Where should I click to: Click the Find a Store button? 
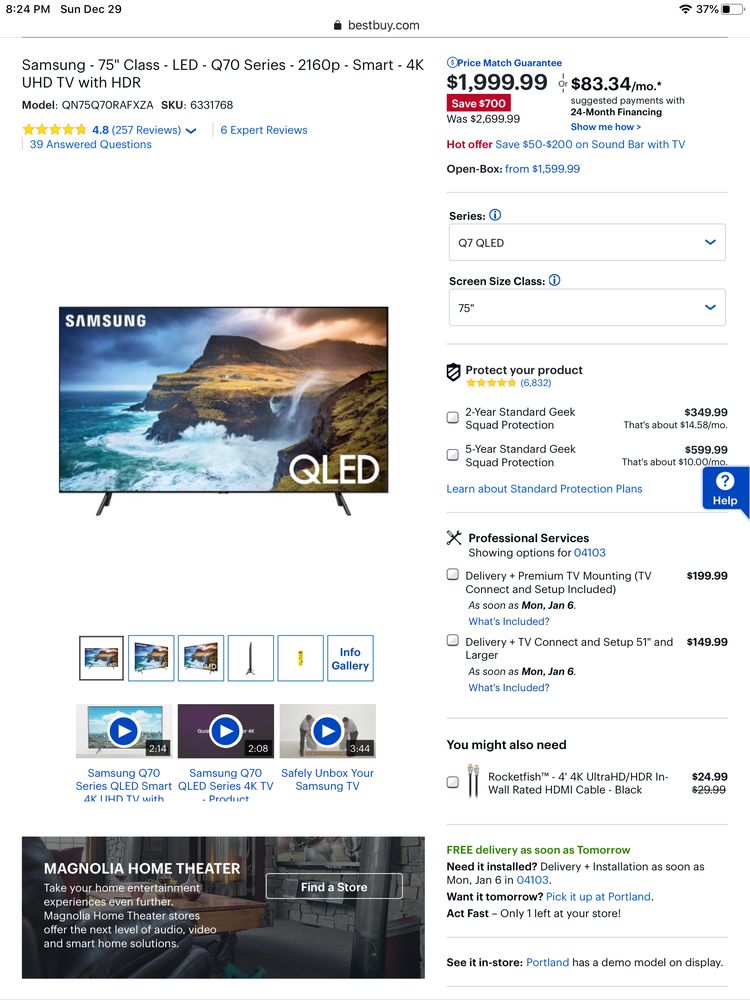click(334, 886)
